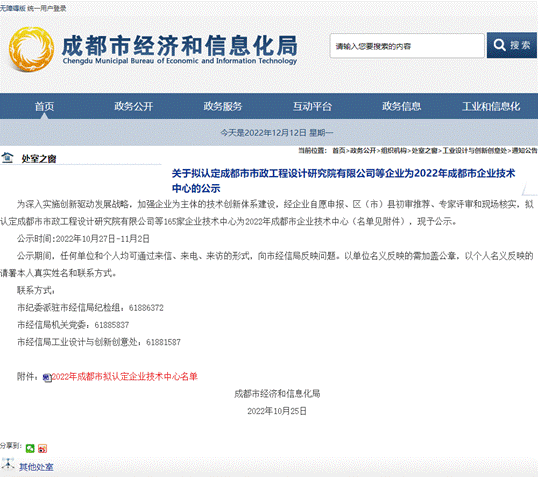Focus the site search input field

coord(407,46)
